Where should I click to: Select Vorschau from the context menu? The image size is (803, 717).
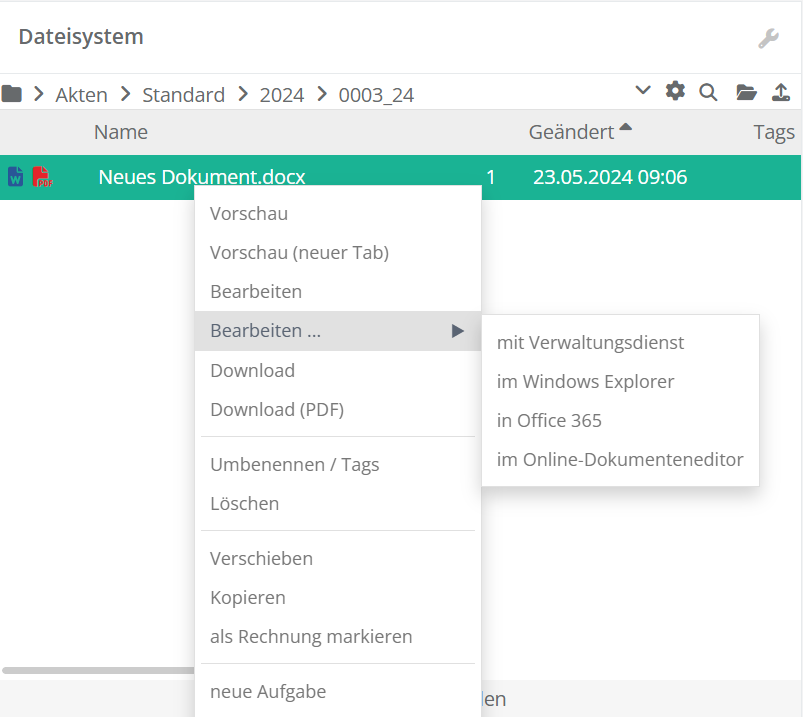pyautogui.click(x=249, y=213)
